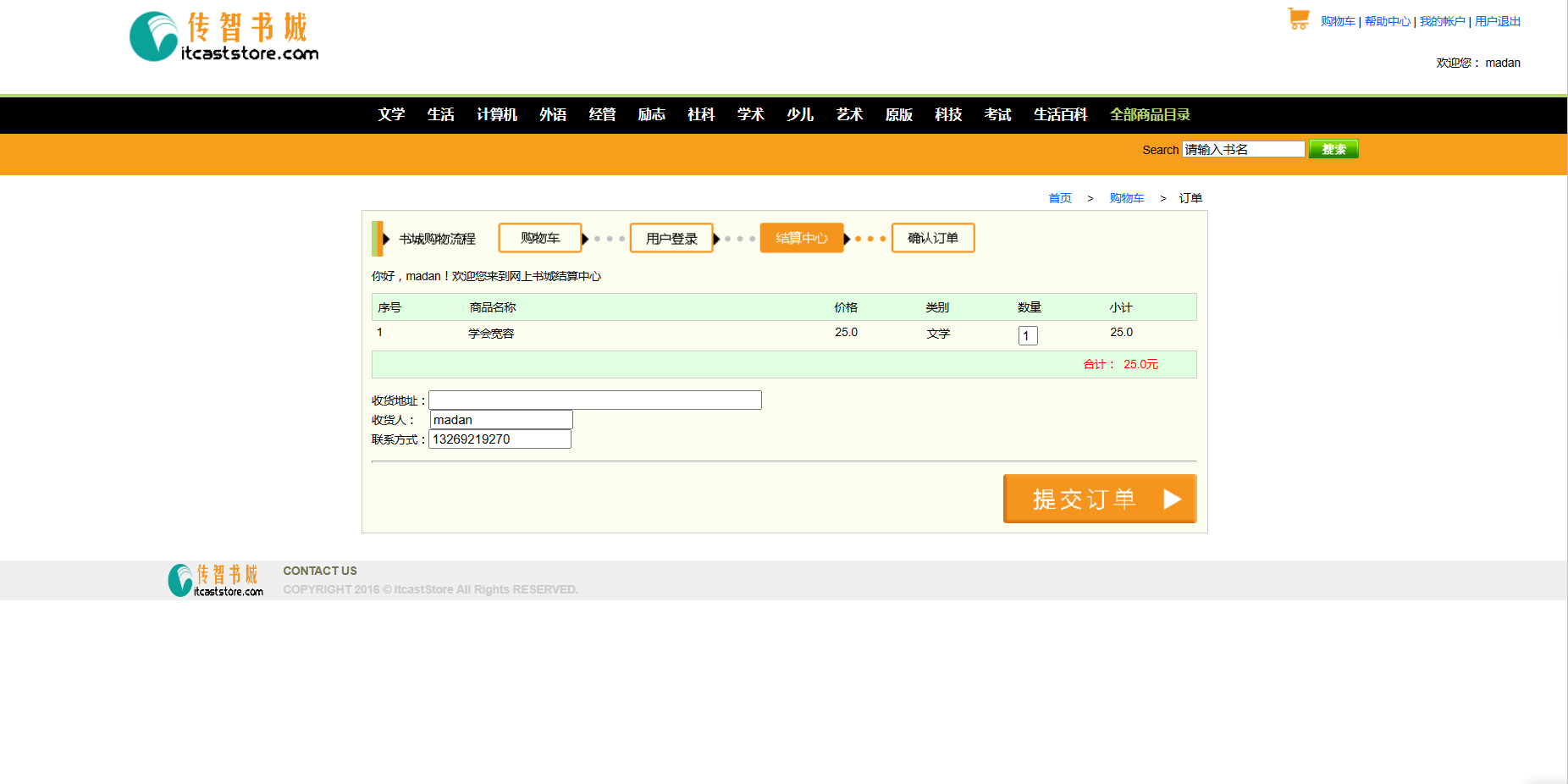Screen dimensions: 1568x784
Task: Open the 外语 category
Action: [x=553, y=114]
